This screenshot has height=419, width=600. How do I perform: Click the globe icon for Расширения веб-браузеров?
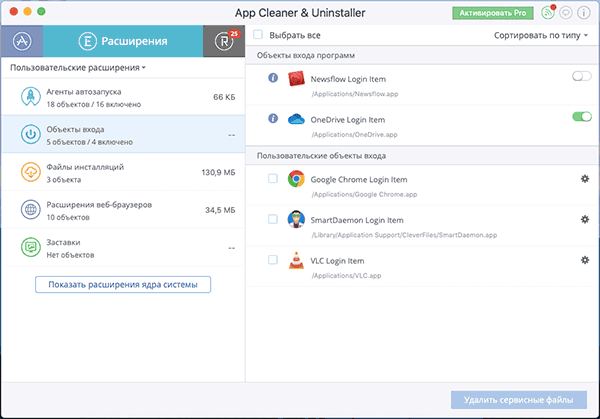[x=31, y=210]
